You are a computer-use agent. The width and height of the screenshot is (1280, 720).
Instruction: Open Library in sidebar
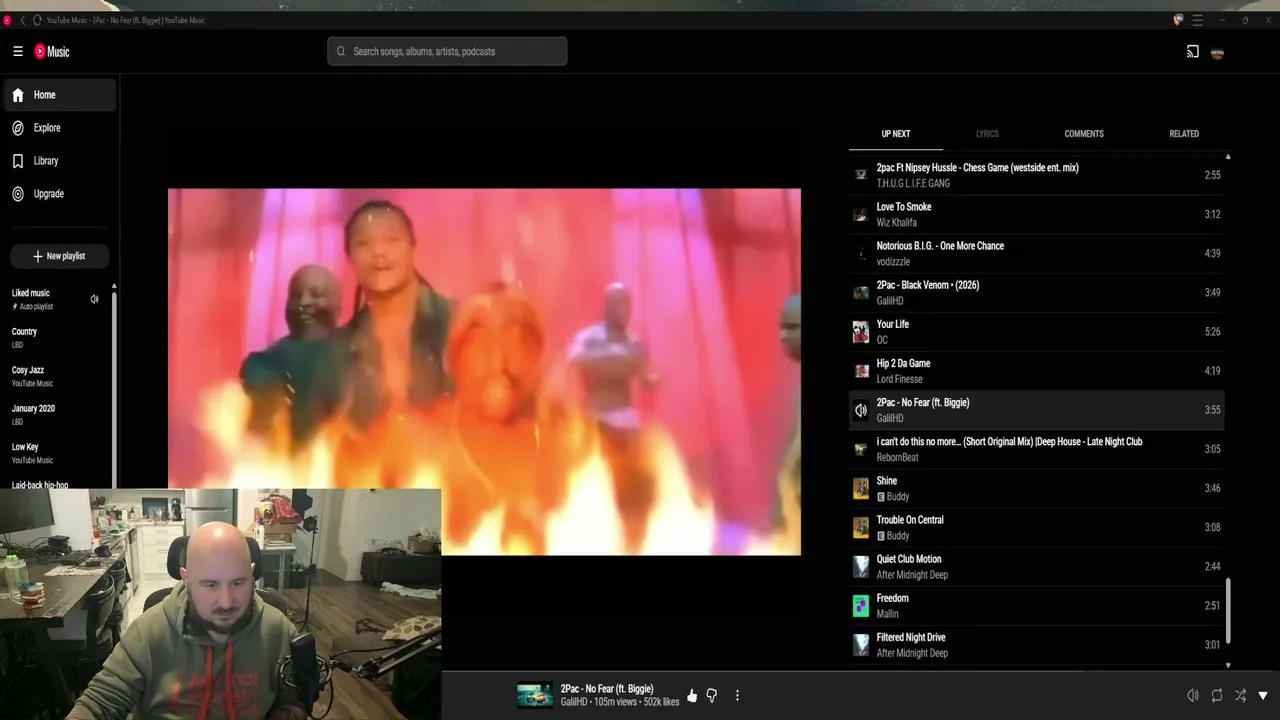click(x=60, y=161)
